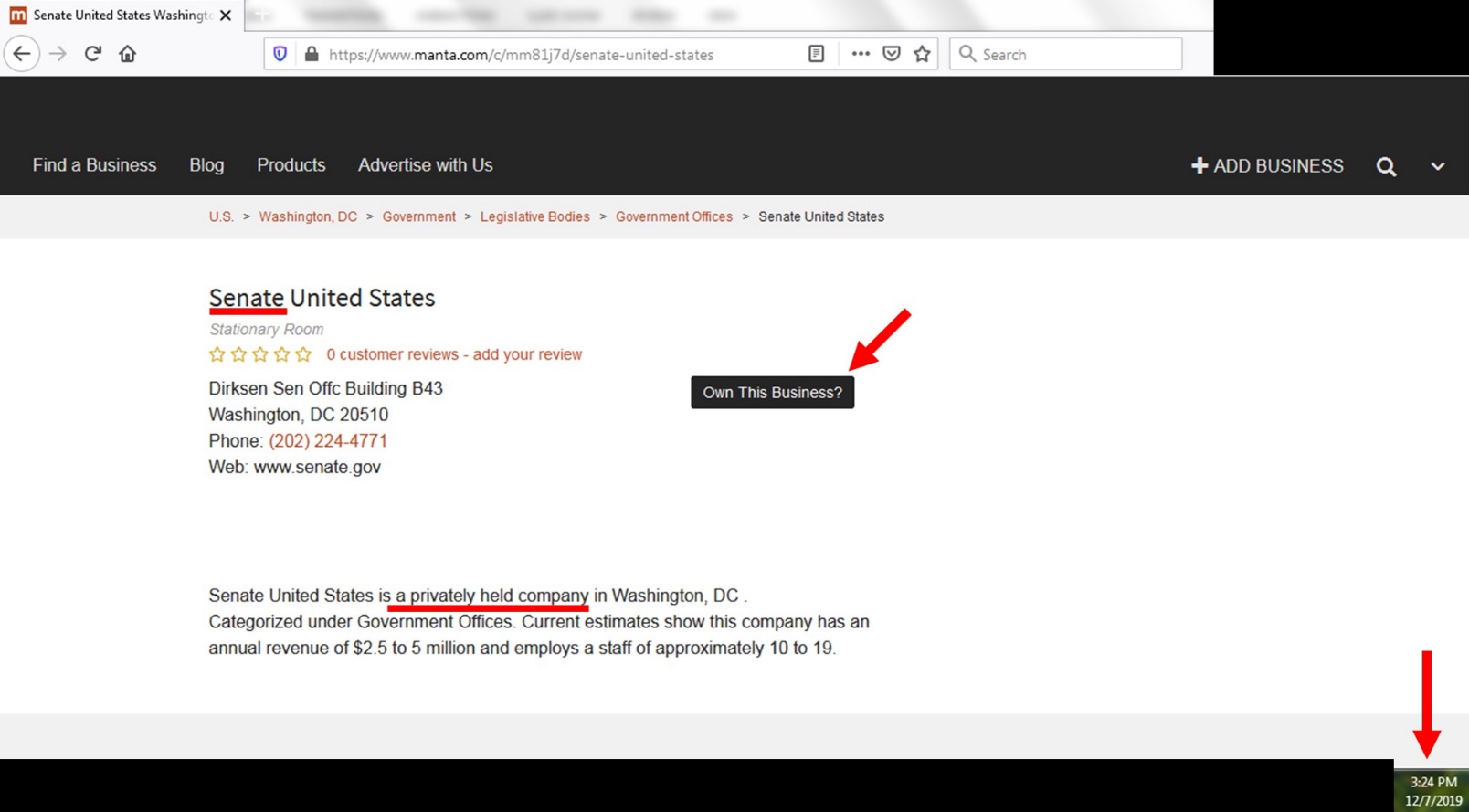Close the Senate United States tab

(226, 16)
